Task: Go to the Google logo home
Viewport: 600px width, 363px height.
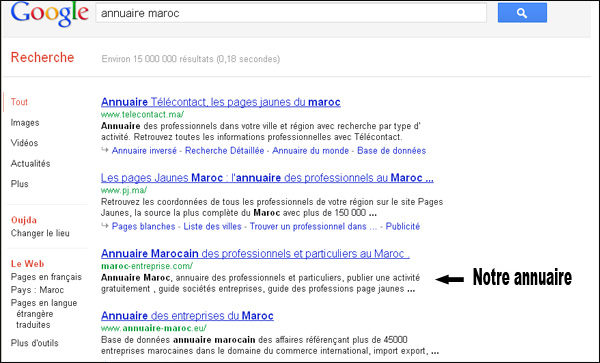Action: pyautogui.click(x=50, y=14)
